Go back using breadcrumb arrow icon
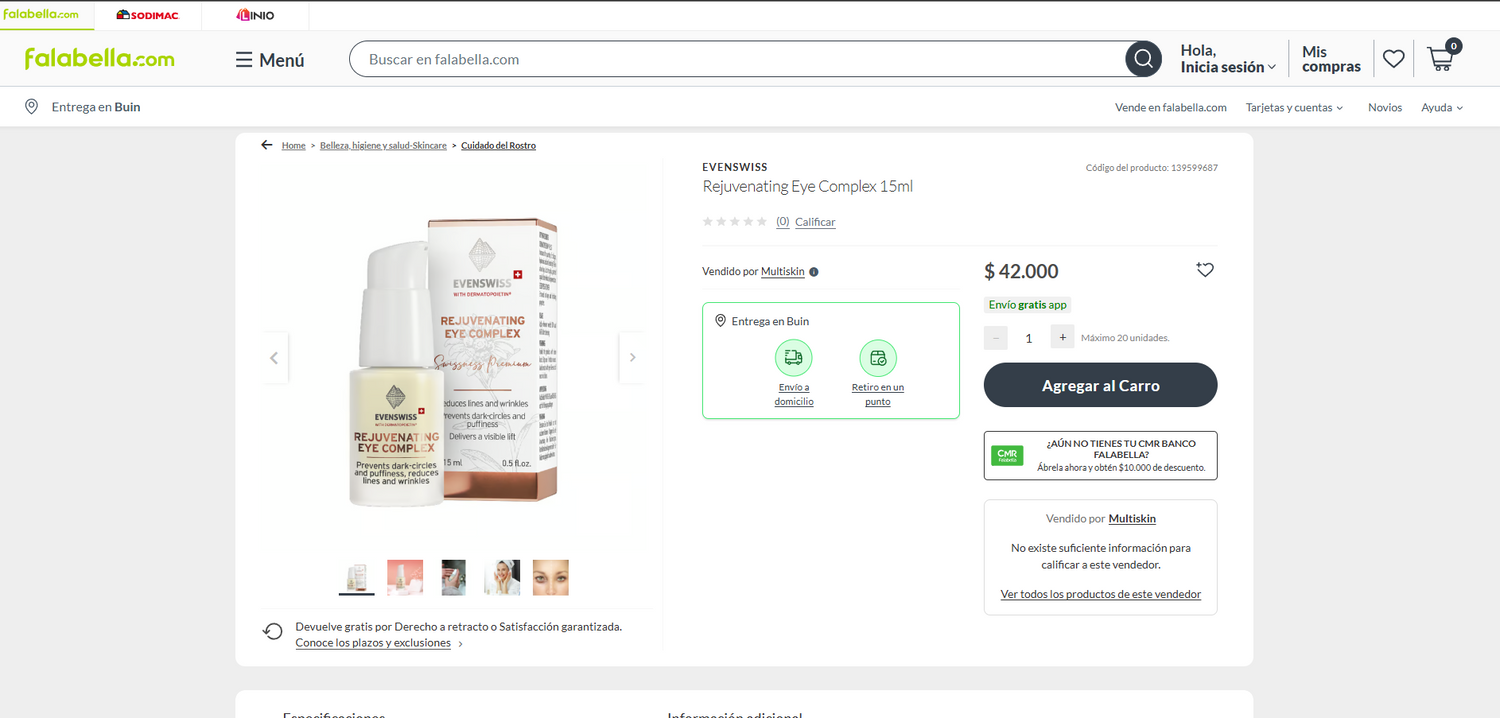This screenshot has height=718, width=1500. click(x=267, y=145)
